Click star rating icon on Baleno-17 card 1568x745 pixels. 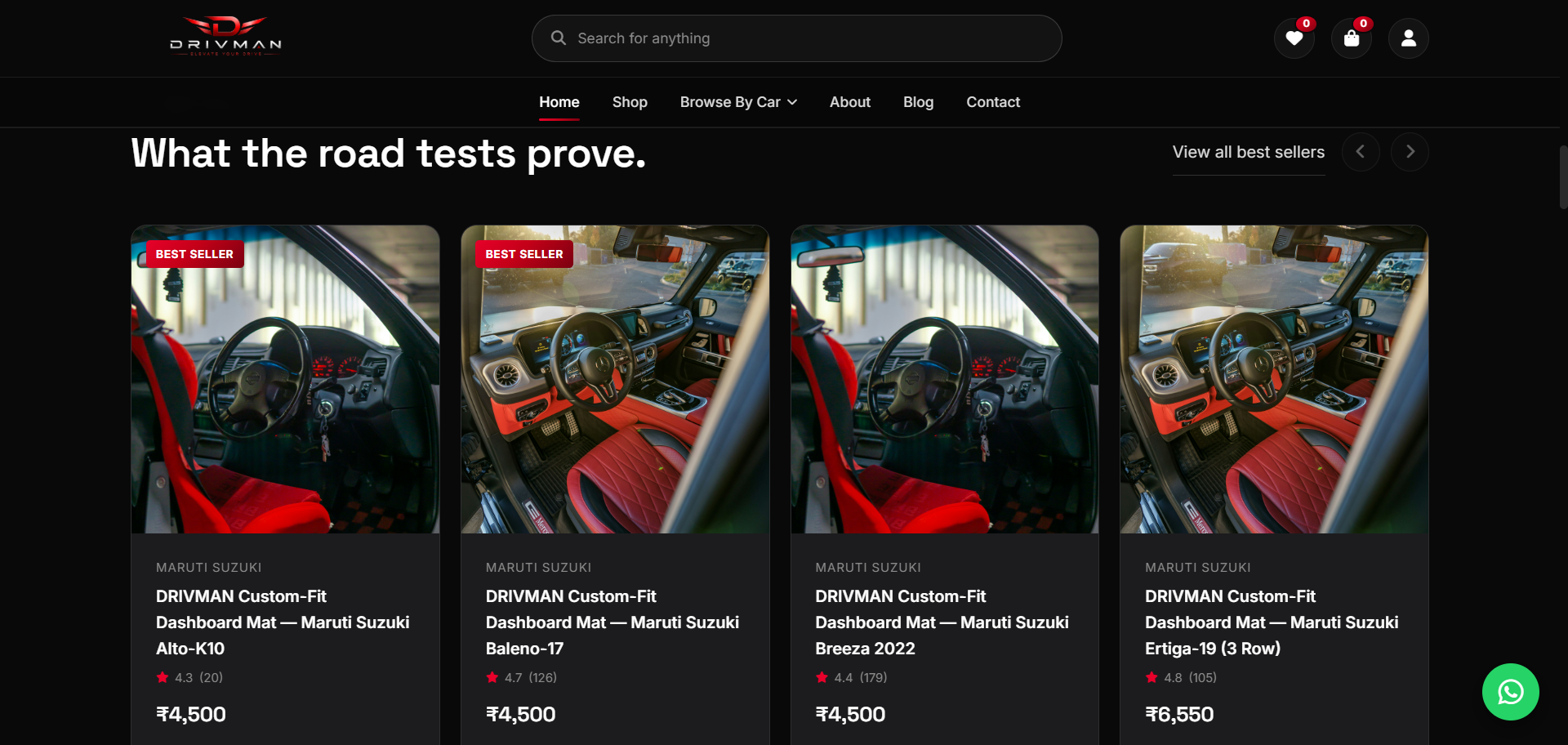[x=492, y=677]
